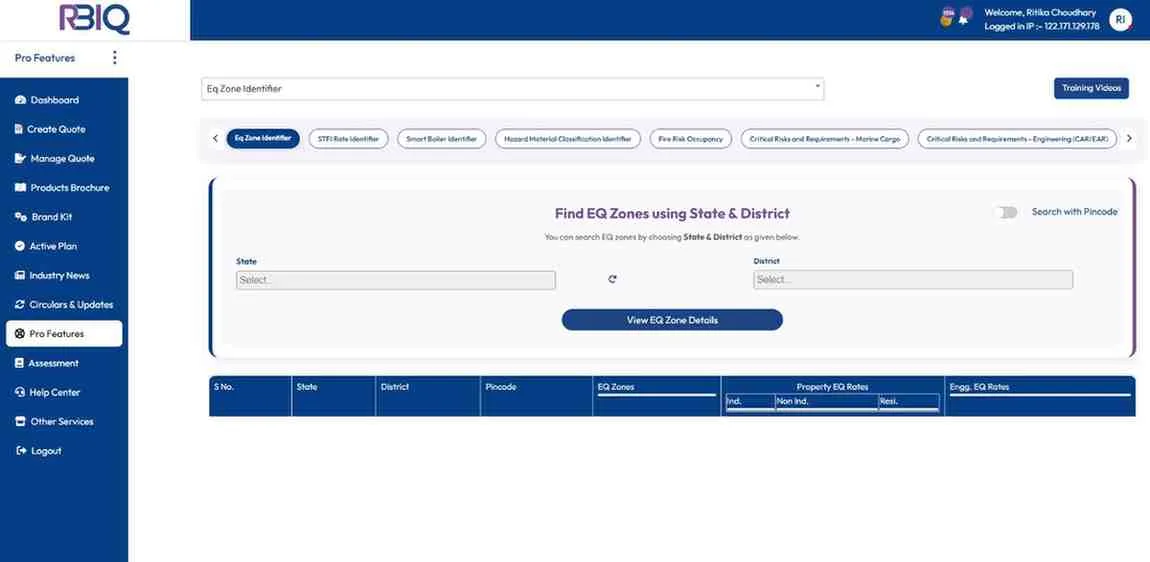Screen dimensions: 1150x562
Task: Open the Pro Features three-dot menu
Action: tap(114, 57)
